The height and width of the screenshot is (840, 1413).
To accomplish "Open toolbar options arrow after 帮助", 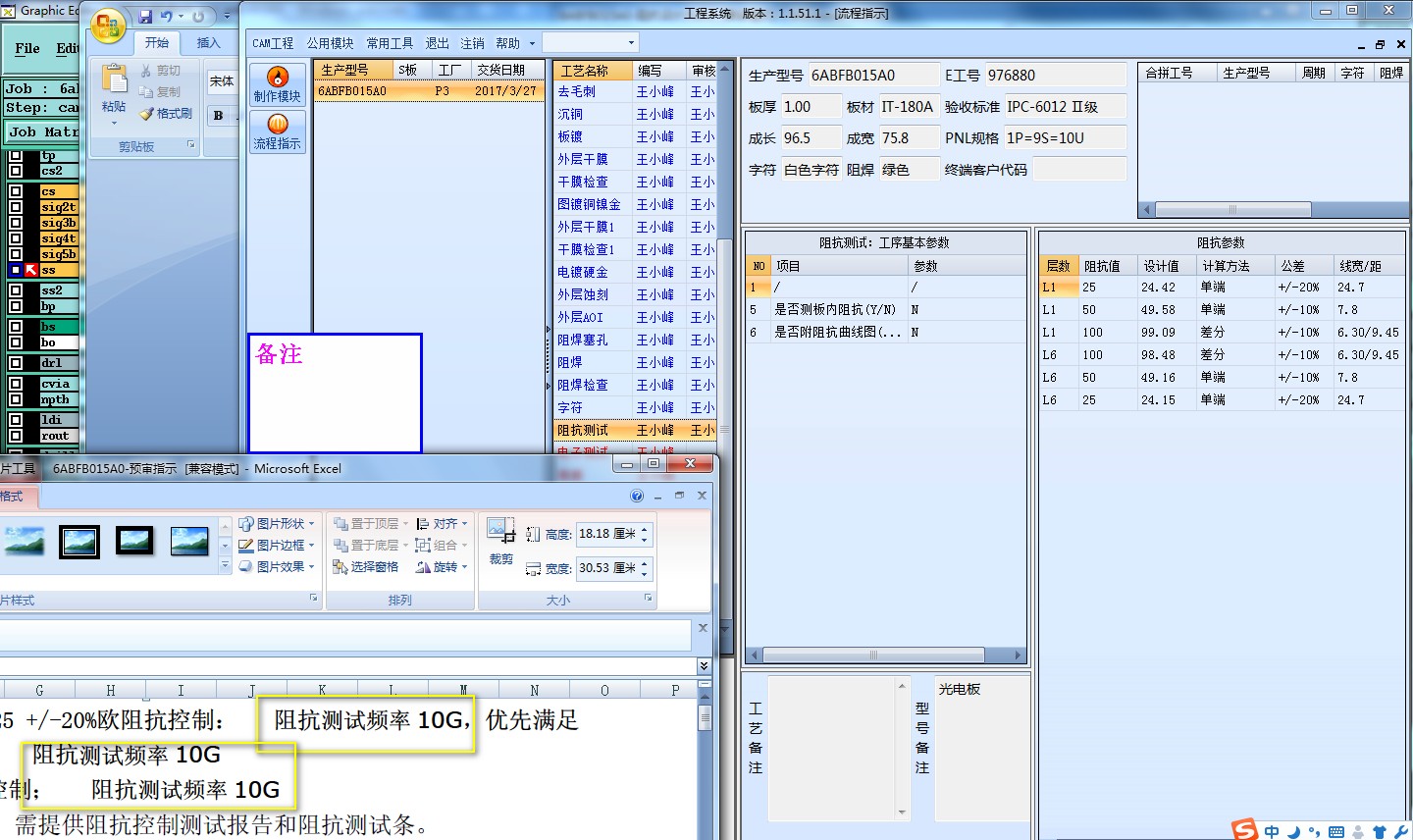I will (x=532, y=43).
